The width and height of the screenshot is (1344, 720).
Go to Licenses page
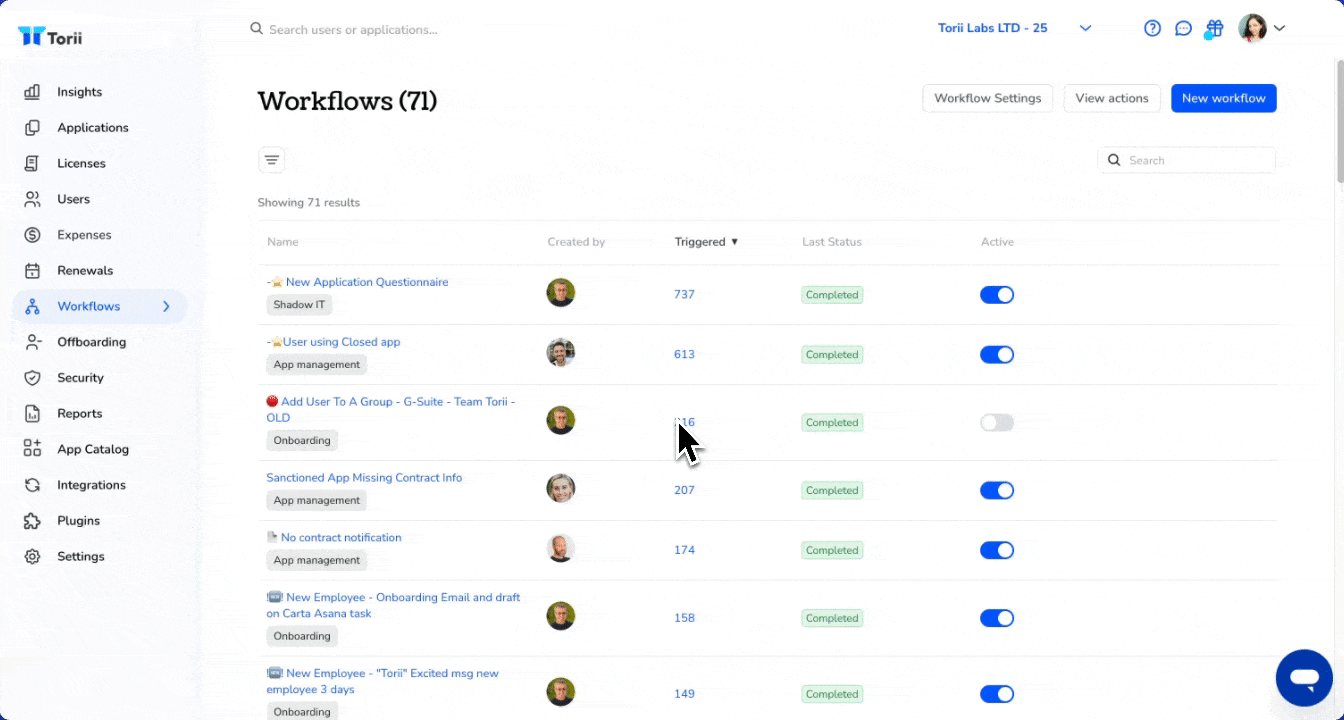pyautogui.click(x=81, y=163)
